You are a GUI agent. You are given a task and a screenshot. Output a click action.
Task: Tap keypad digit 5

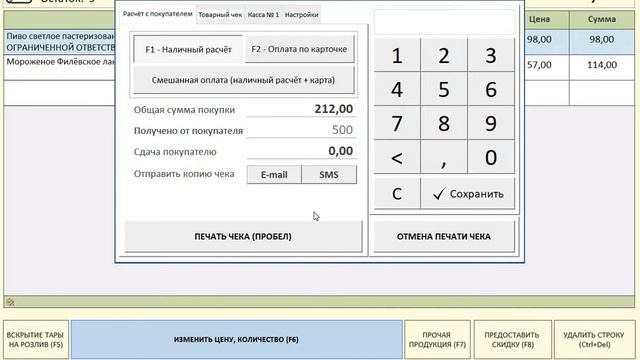click(x=444, y=89)
